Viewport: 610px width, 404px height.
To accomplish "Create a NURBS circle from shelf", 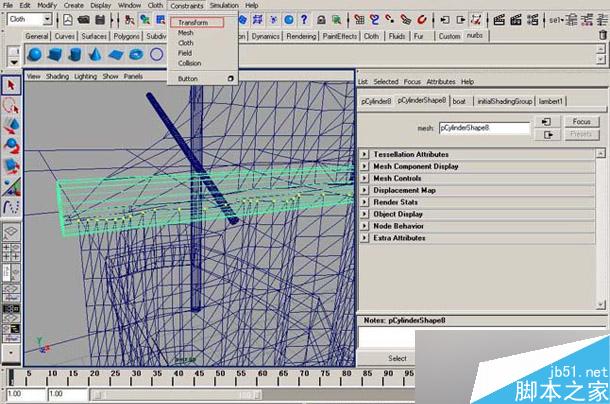I will 156,54.
